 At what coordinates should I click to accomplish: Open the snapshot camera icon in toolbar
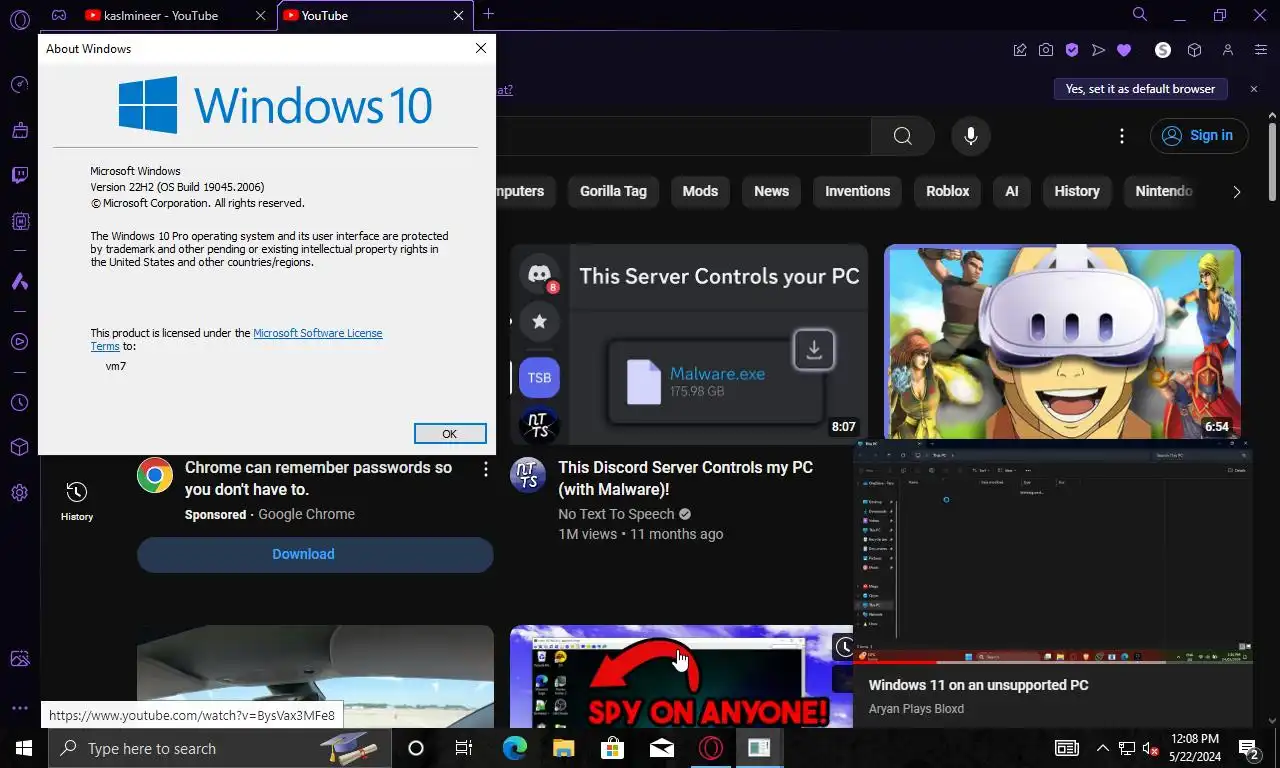(x=1045, y=50)
